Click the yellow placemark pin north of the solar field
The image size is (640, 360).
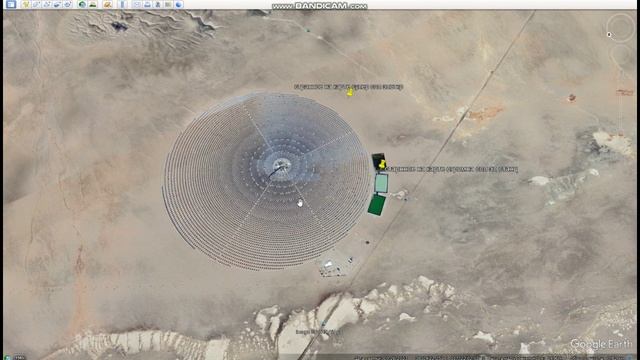[x=350, y=93]
